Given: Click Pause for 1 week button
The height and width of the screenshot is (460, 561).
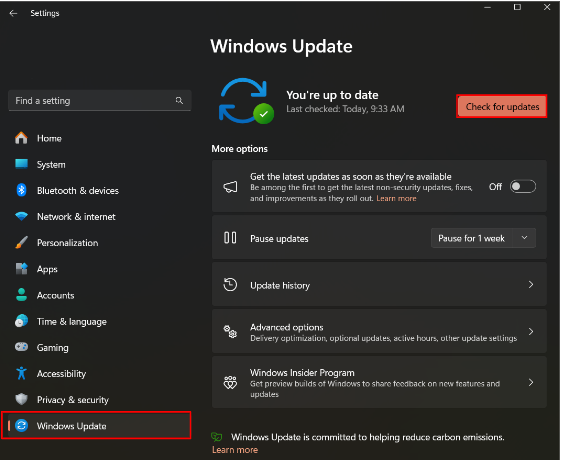Looking at the screenshot, I should [472, 238].
